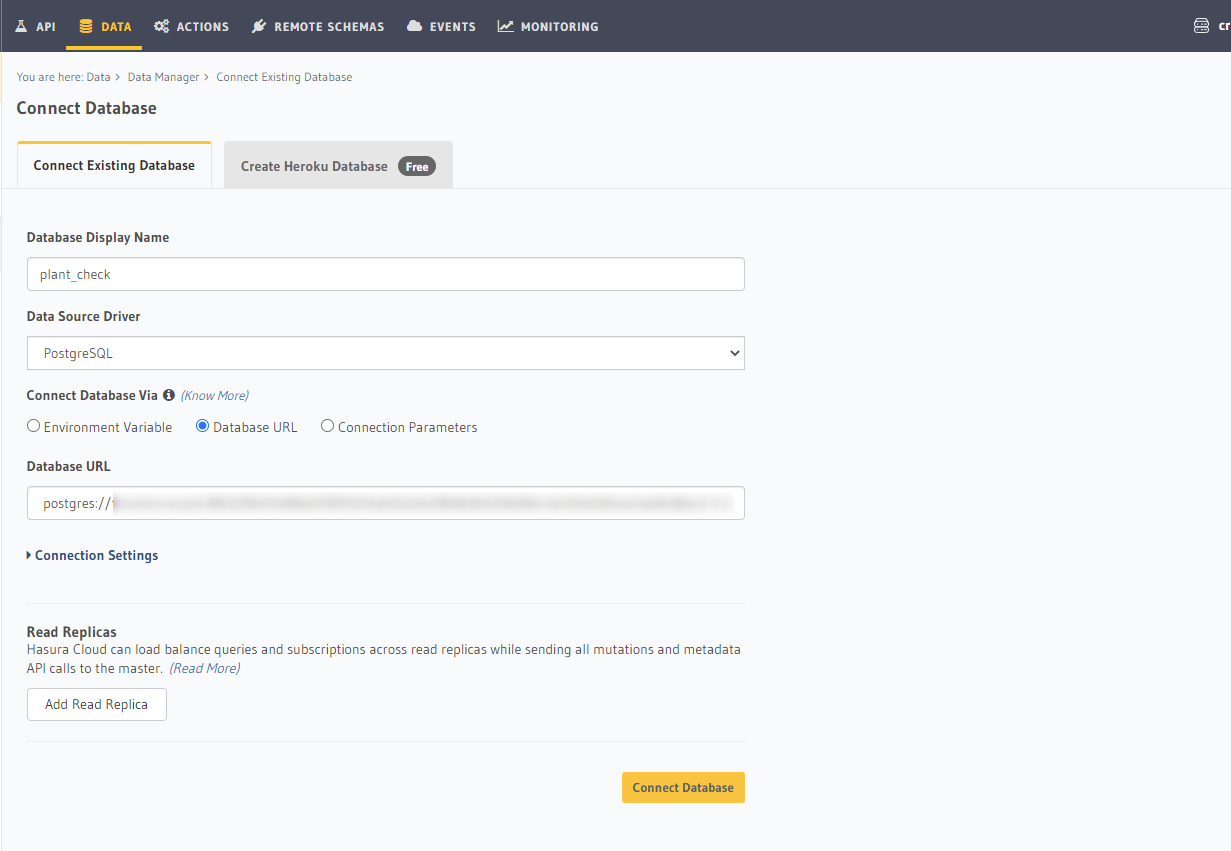The image size is (1231, 851).
Task: Select the Database URL radio button
Action: [202, 426]
